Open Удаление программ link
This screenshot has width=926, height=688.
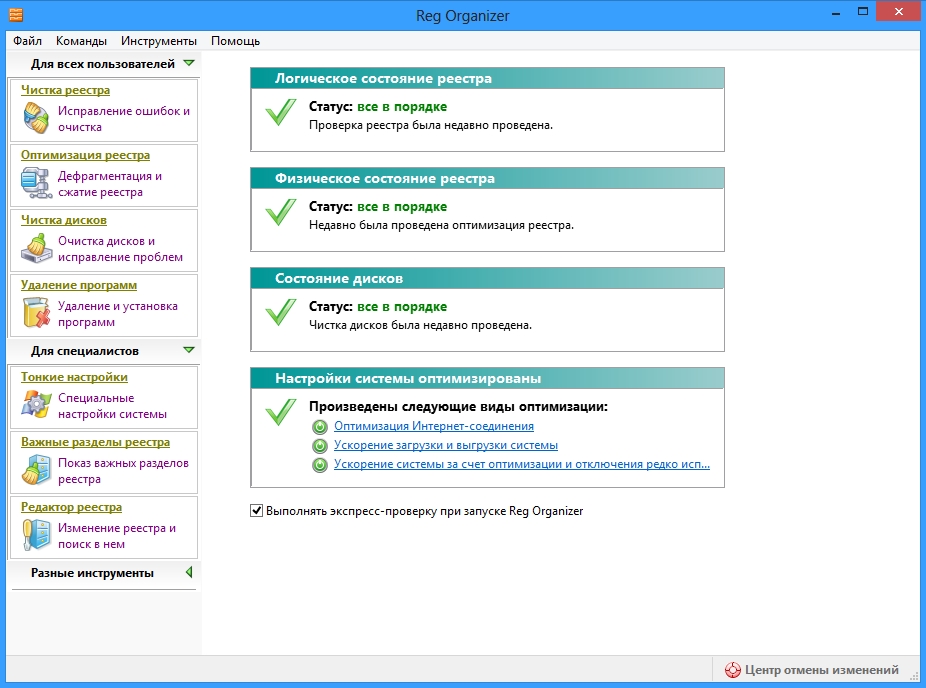point(79,285)
